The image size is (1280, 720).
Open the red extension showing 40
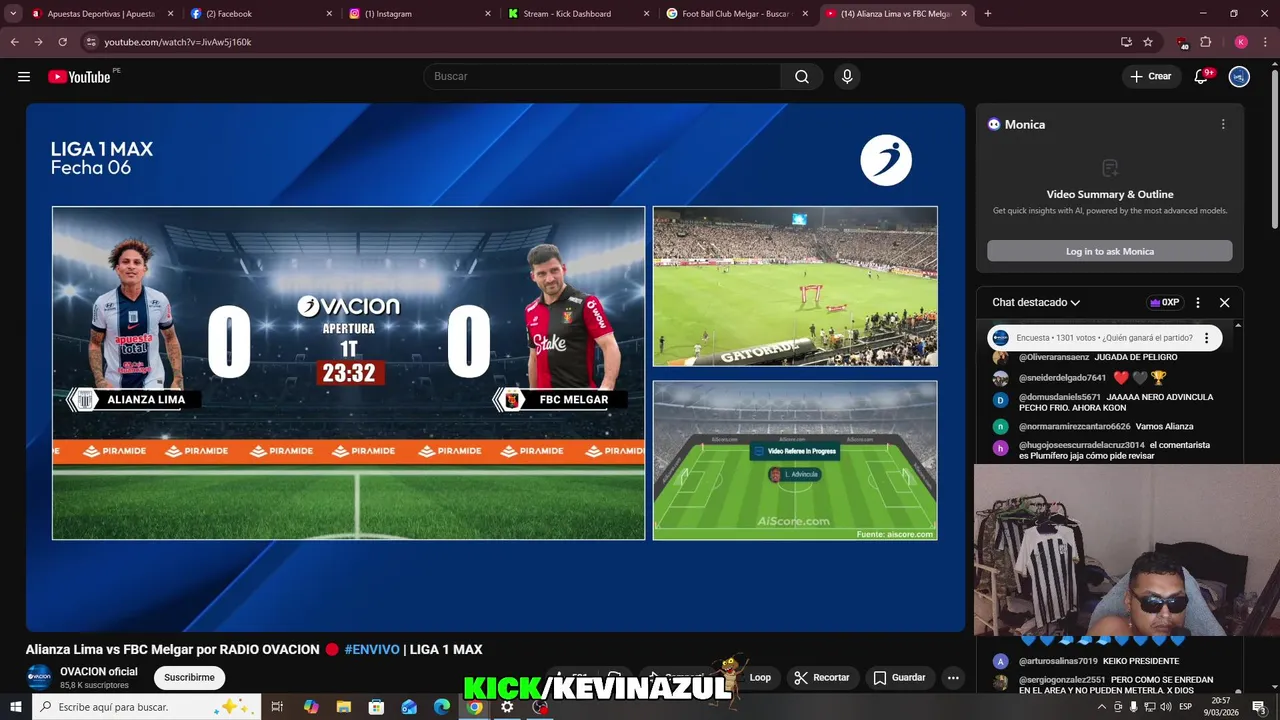(1183, 43)
